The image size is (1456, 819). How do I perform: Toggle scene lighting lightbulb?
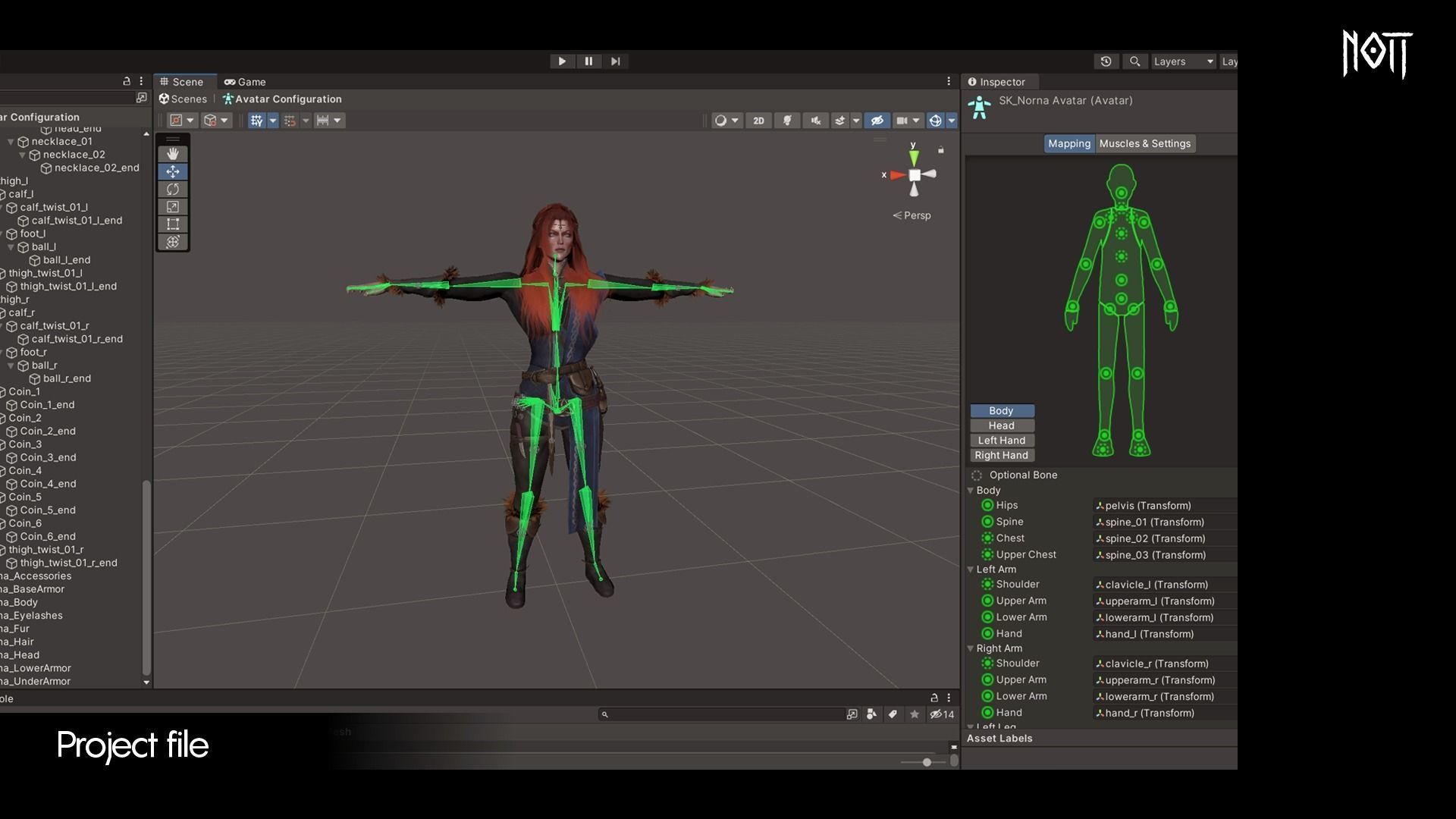coord(787,121)
